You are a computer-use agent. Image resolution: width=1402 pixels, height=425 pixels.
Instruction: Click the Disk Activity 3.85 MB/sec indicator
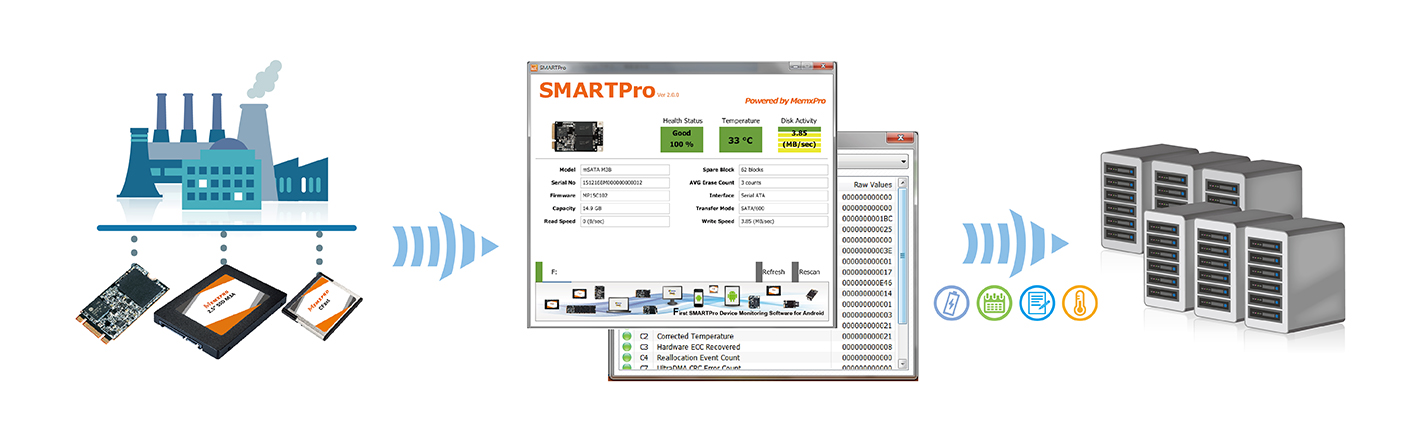799,139
